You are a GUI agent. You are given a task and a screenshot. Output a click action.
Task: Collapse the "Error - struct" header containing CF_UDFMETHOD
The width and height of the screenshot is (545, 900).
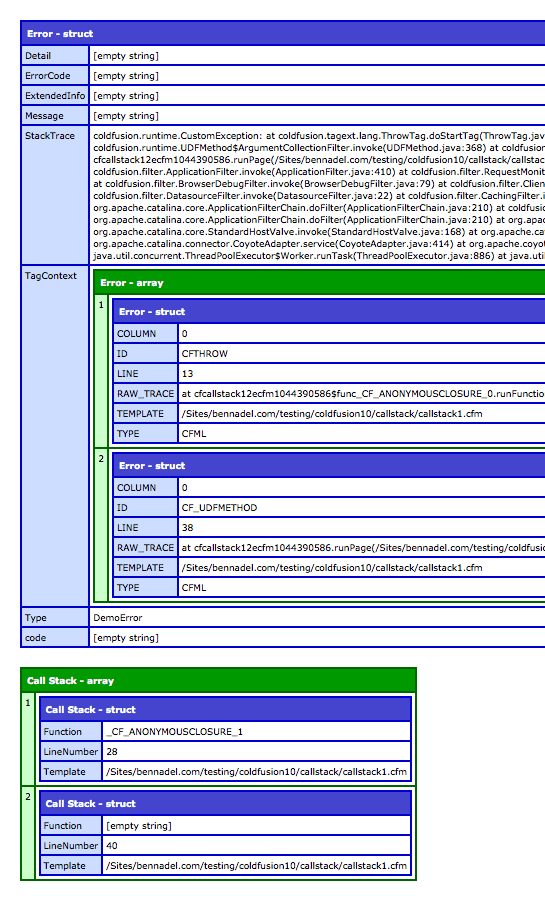[329, 465]
